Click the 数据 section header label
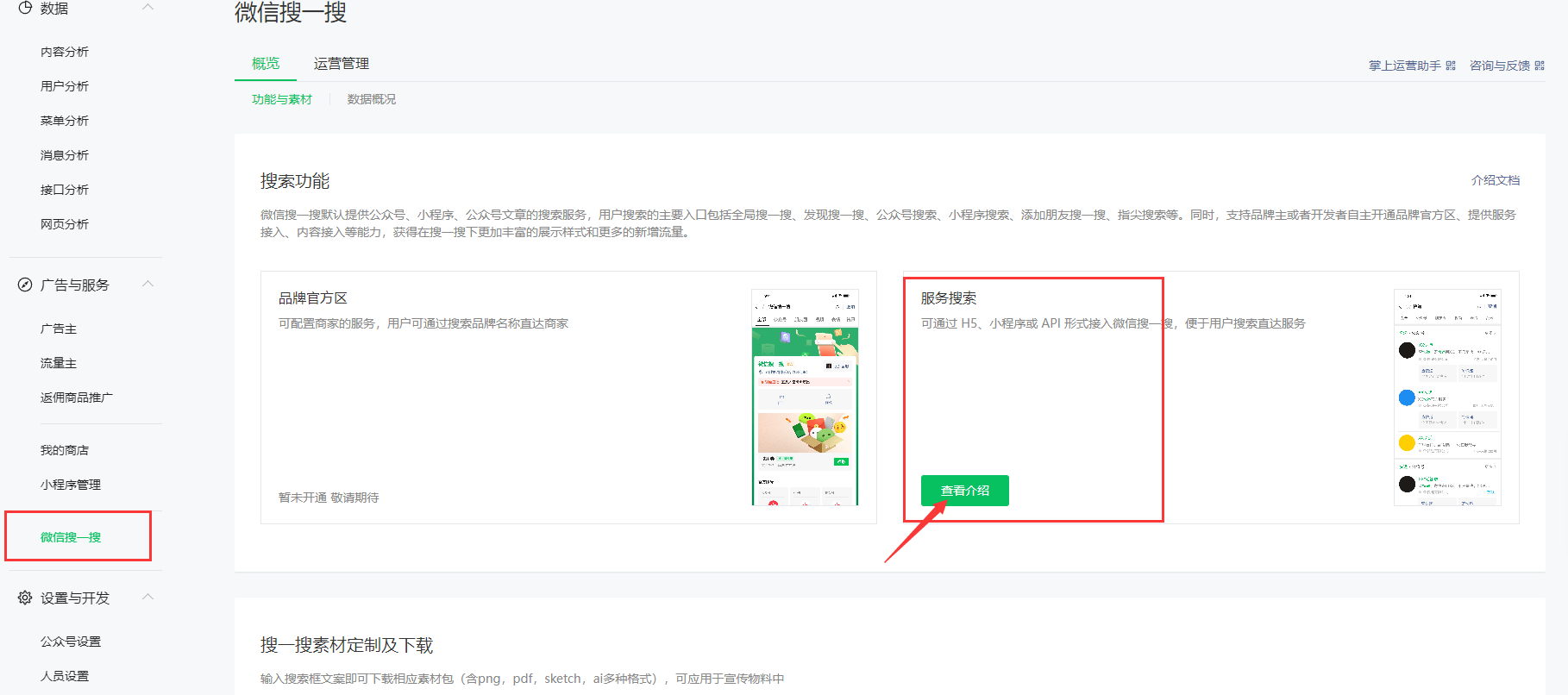 pos(54,8)
